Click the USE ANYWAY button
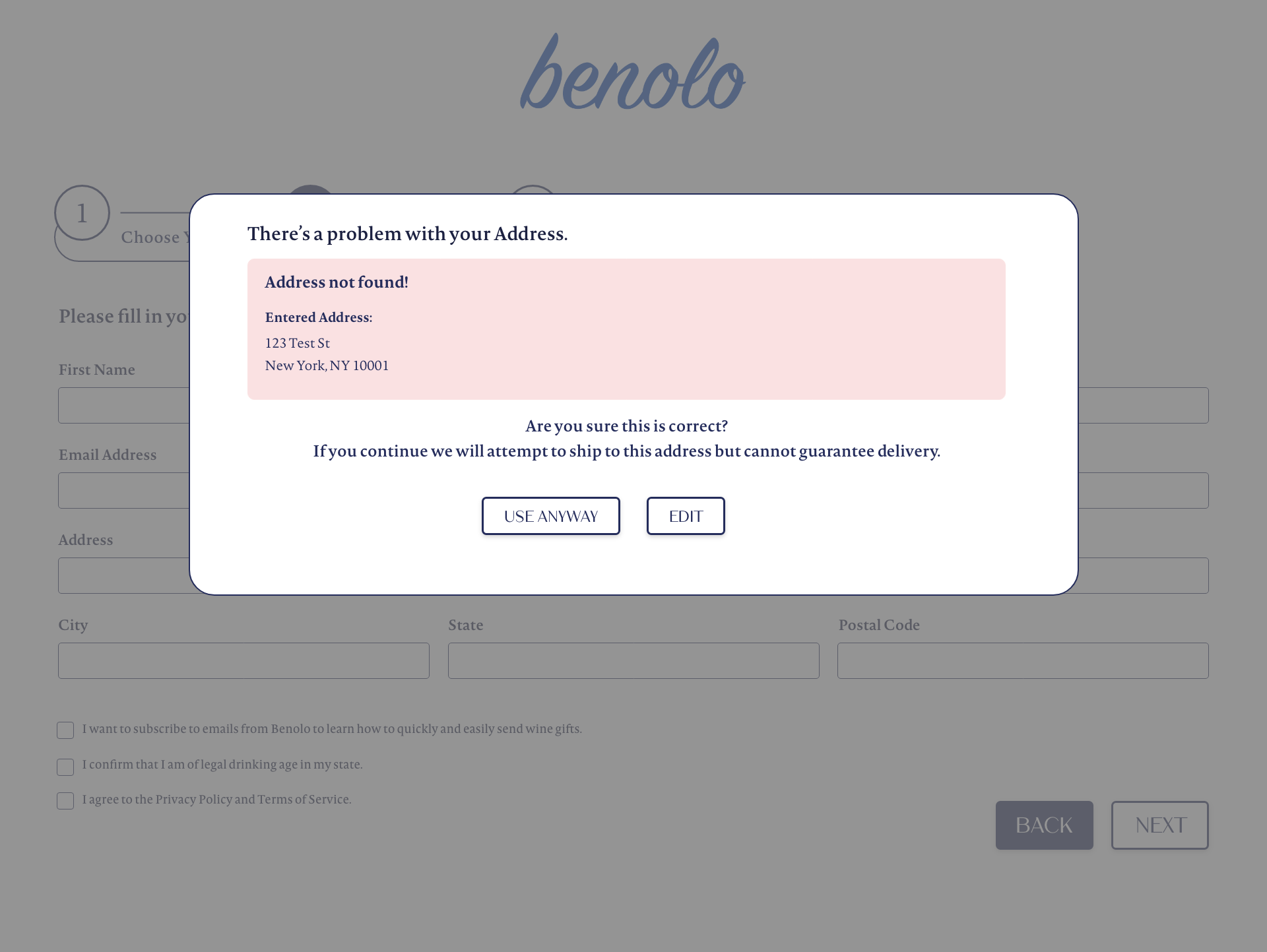Image resolution: width=1267 pixels, height=952 pixels. point(550,516)
